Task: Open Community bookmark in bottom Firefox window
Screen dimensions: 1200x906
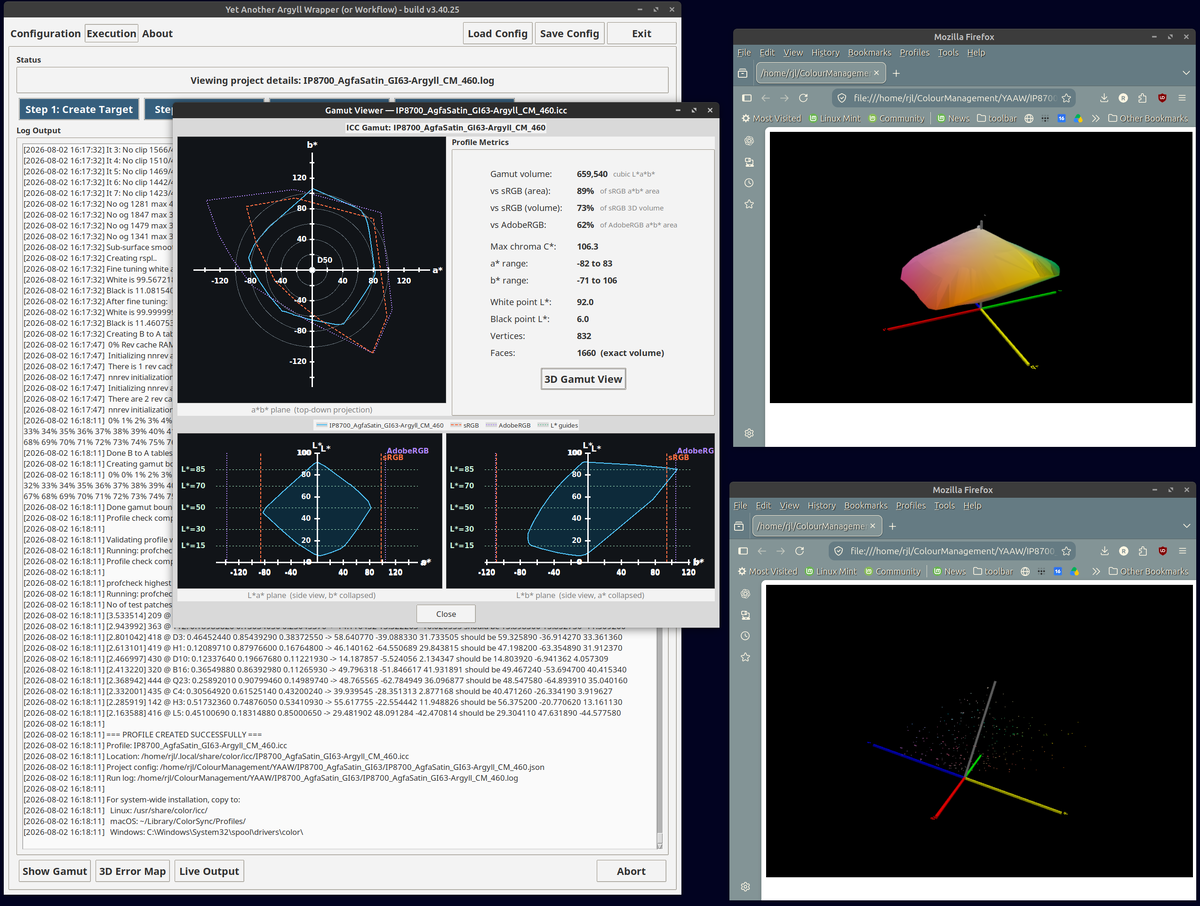Action: (x=894, y=571)
